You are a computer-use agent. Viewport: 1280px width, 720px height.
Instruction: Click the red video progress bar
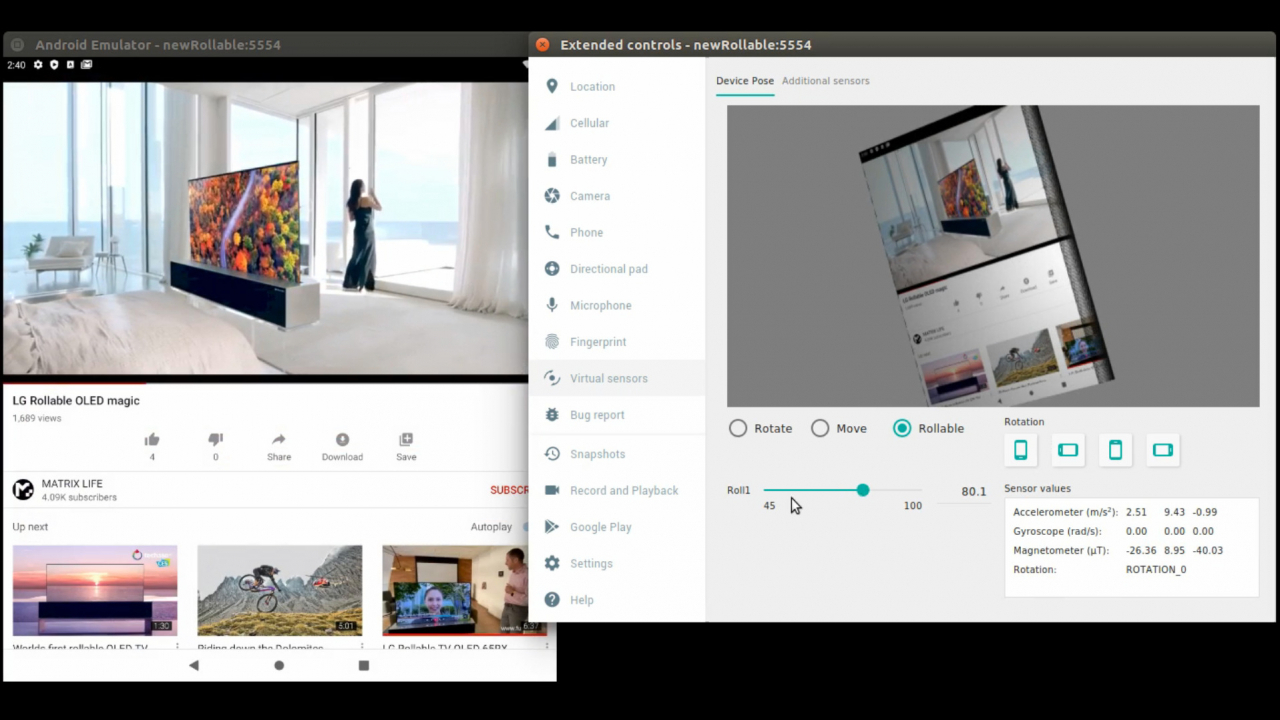(74, 382)
